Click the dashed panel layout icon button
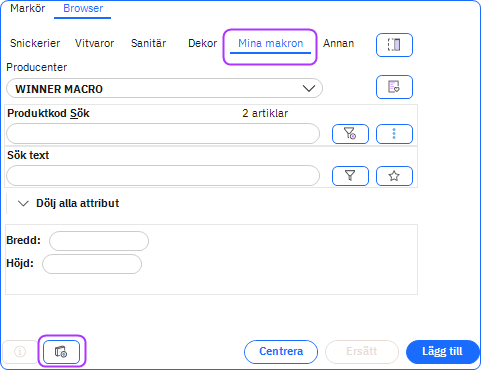 394,45
